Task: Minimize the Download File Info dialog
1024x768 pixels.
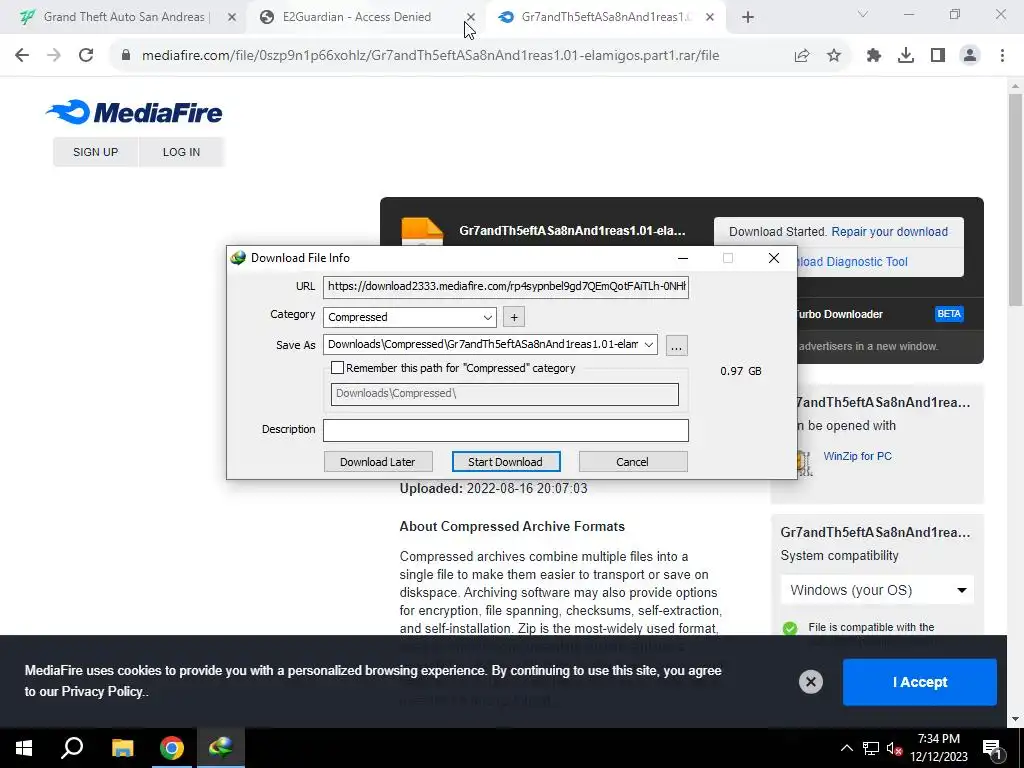Action: click(x=682, y=258)
